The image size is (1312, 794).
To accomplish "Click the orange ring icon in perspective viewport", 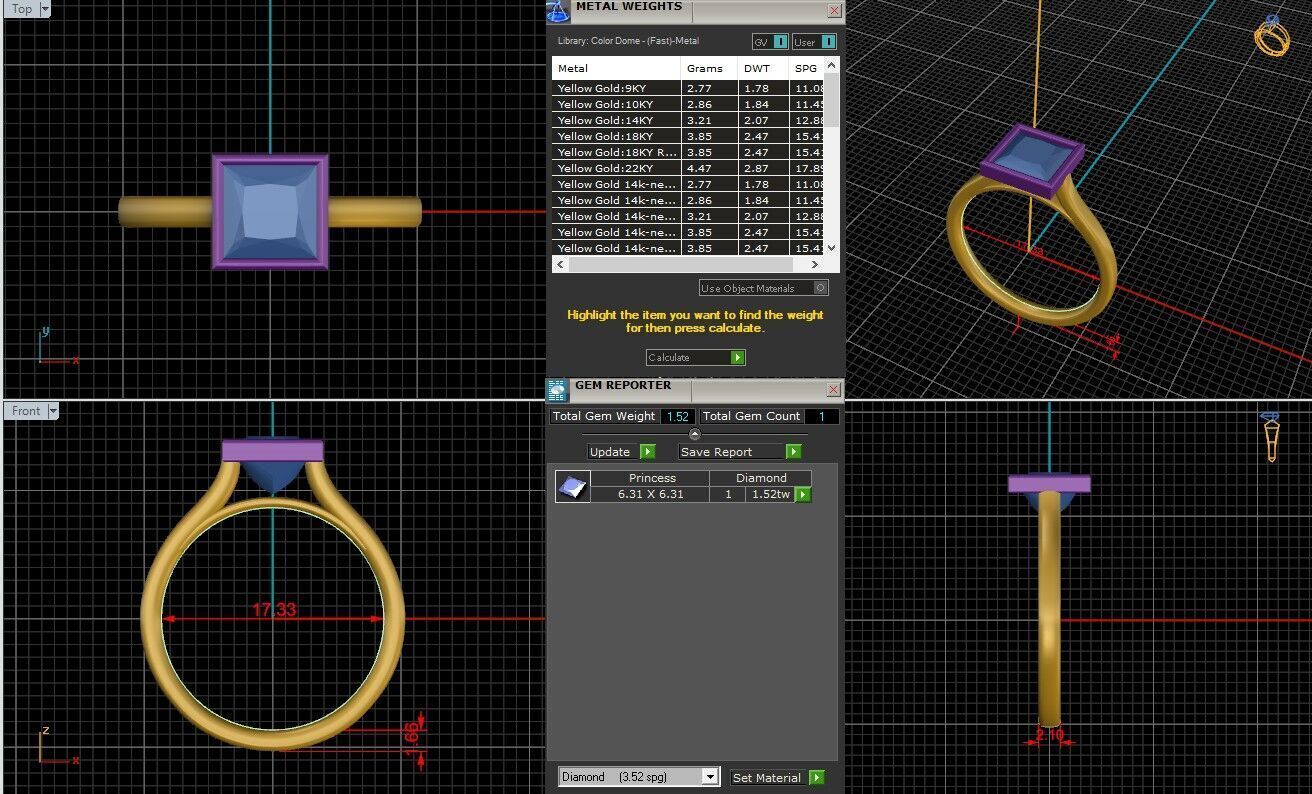I will (1272, 36).
